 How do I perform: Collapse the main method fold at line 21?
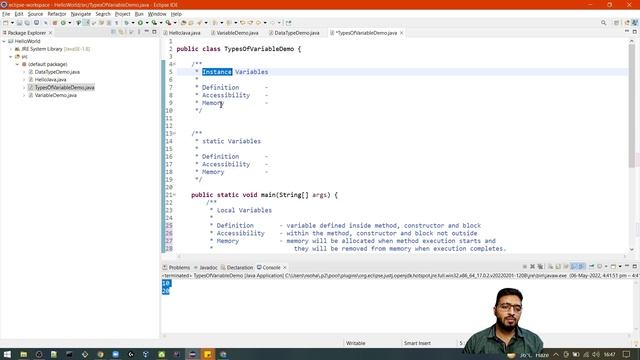[x=174, y=195]
